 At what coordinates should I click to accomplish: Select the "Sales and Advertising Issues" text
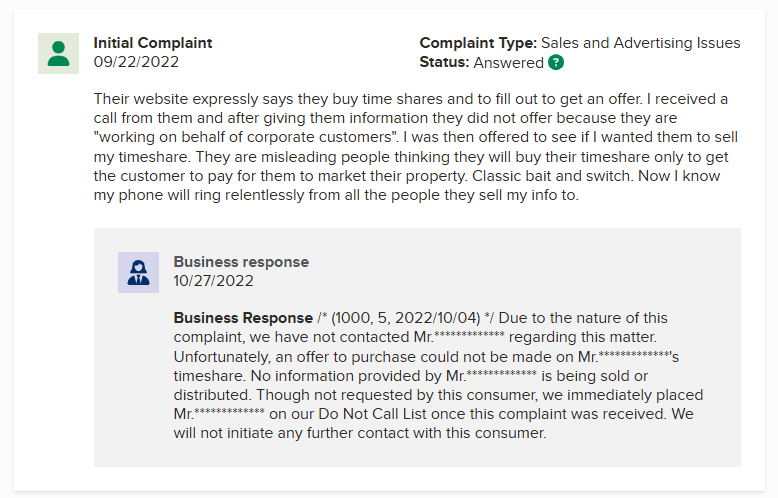[x=640, y=43]
